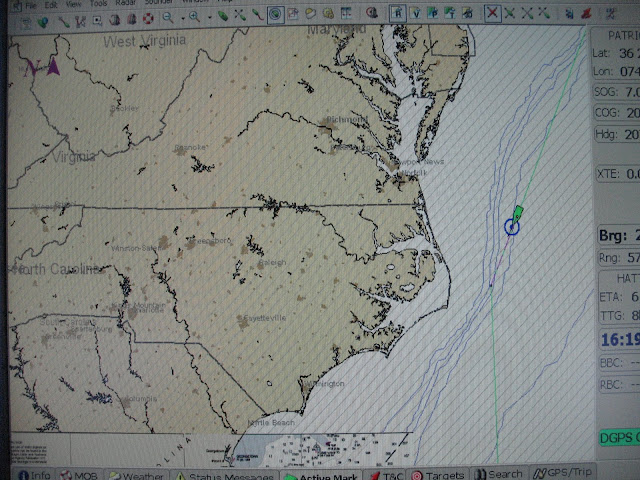Click the sailing ship icon
The width and height of the screenshot is (640, 480).
115,20
